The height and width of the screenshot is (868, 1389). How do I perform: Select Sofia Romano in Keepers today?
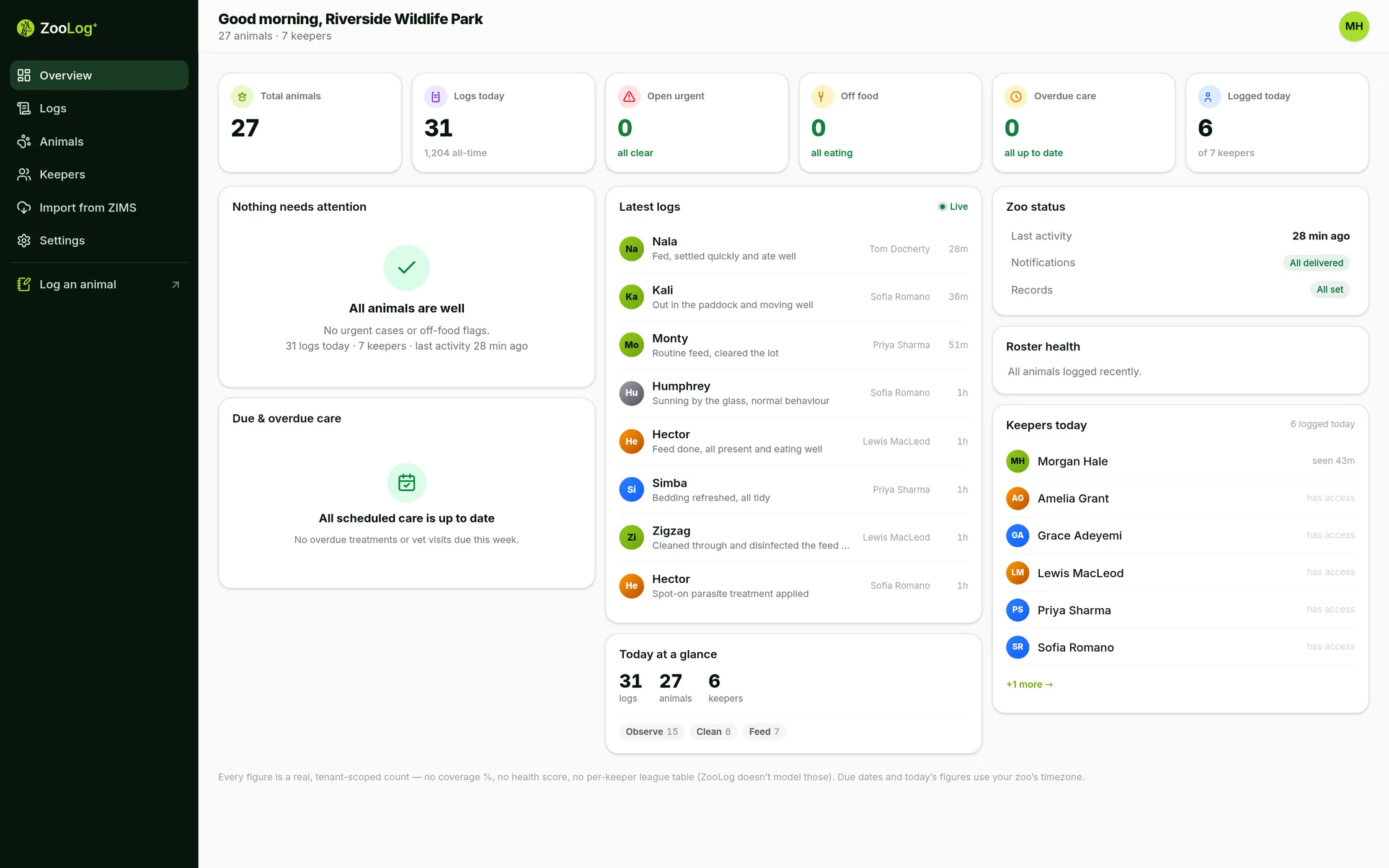[1180, 647]
